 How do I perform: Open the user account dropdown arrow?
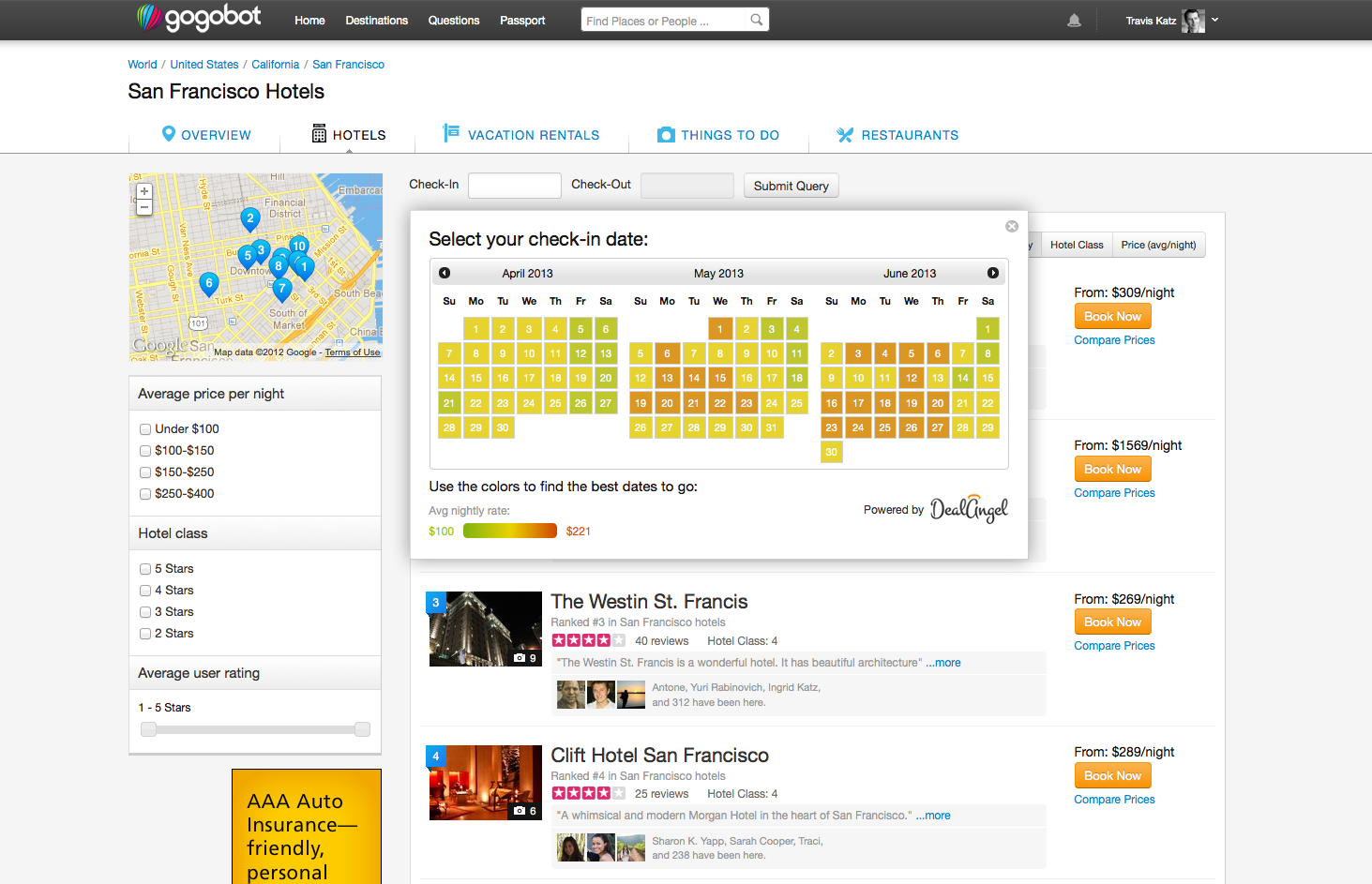[x=1214, y=20]
